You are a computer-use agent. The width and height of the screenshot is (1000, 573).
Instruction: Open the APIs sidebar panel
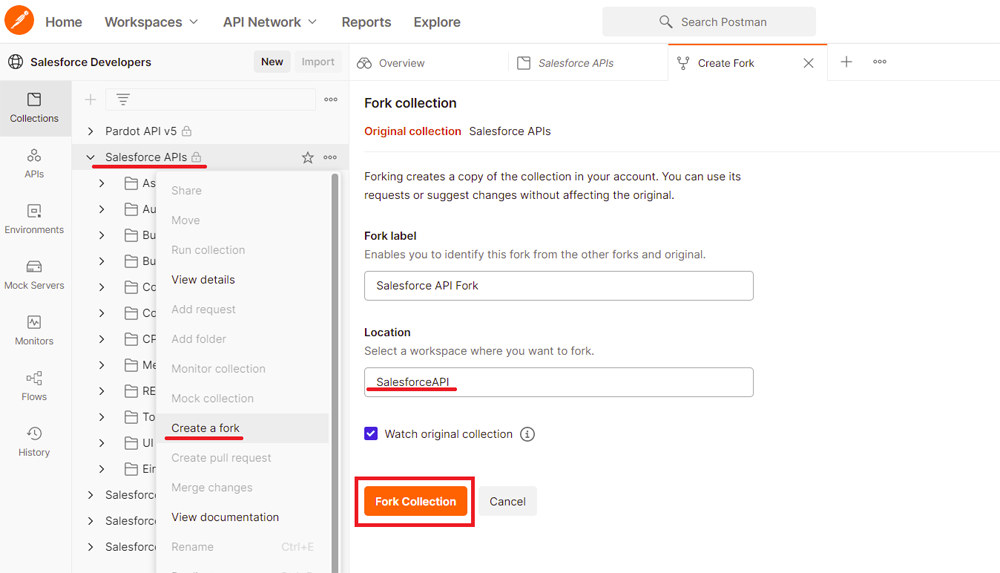pyautogui.click(x=34, y=163)
